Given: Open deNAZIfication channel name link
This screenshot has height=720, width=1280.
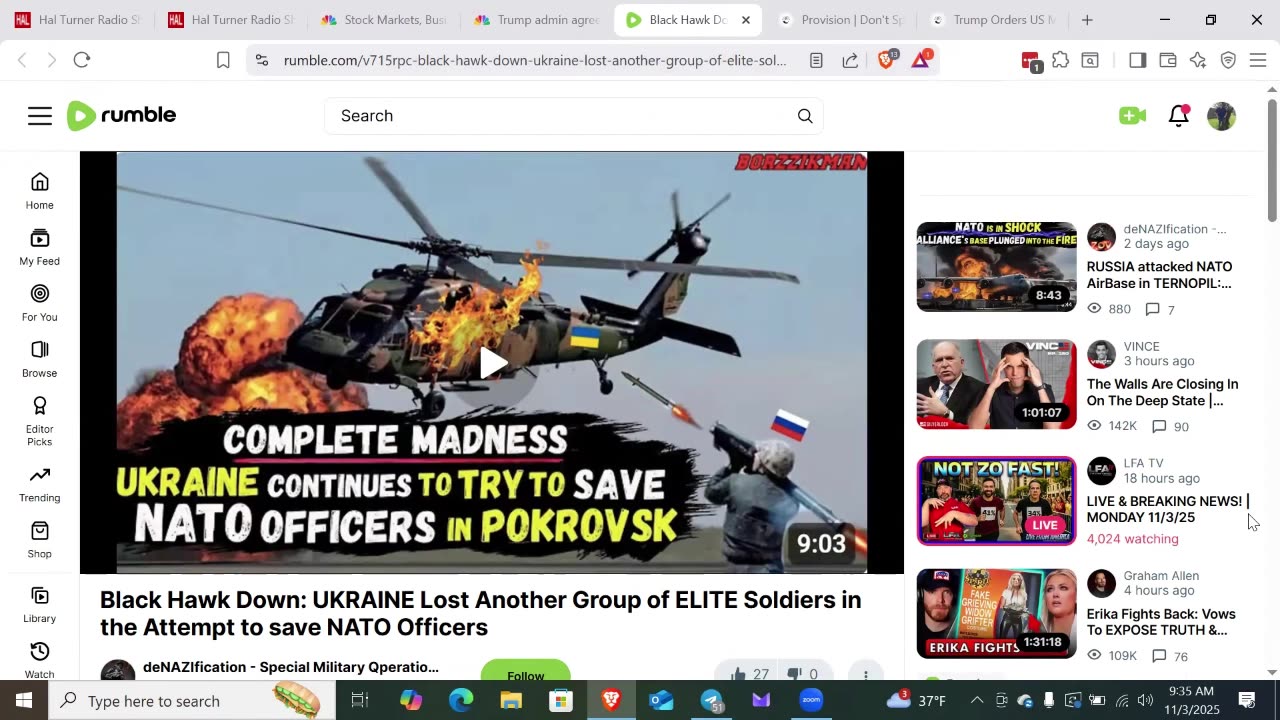Looking at the screenshot, I should coord(290,667).
